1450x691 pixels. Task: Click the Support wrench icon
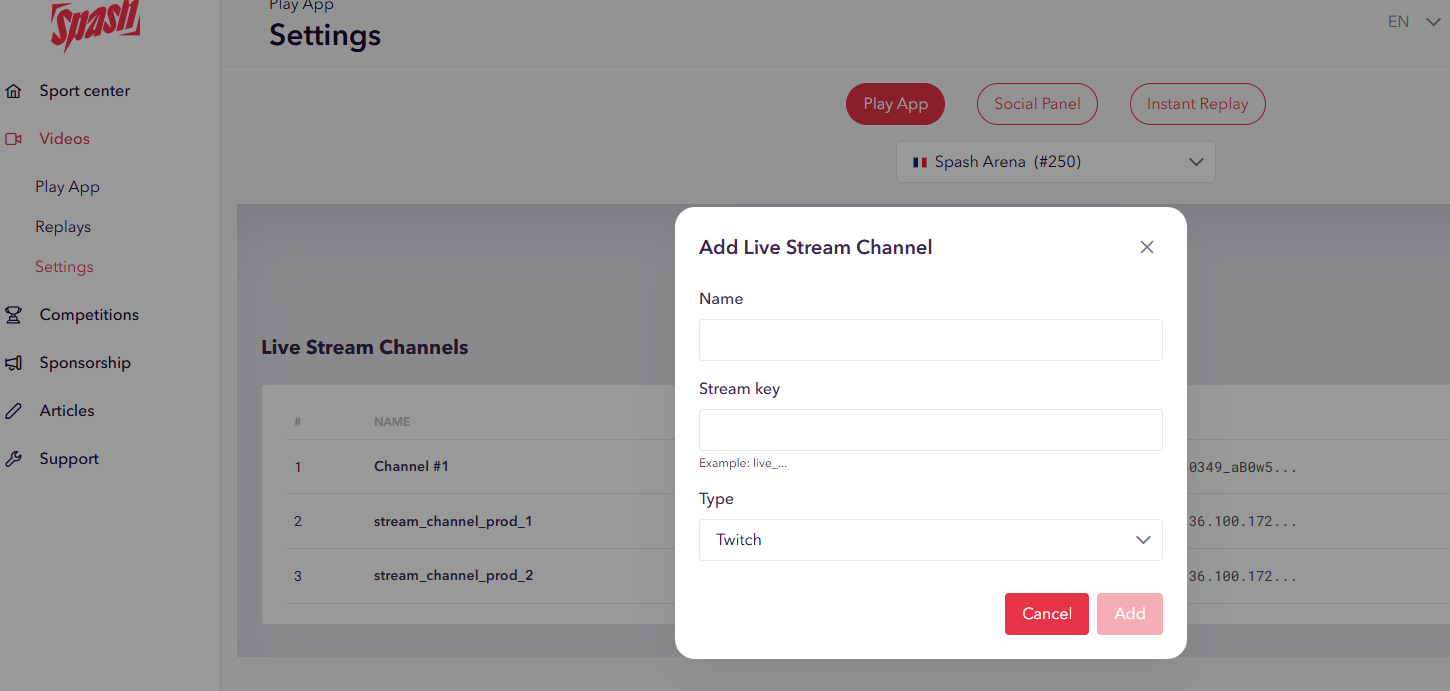click(14, 459)
